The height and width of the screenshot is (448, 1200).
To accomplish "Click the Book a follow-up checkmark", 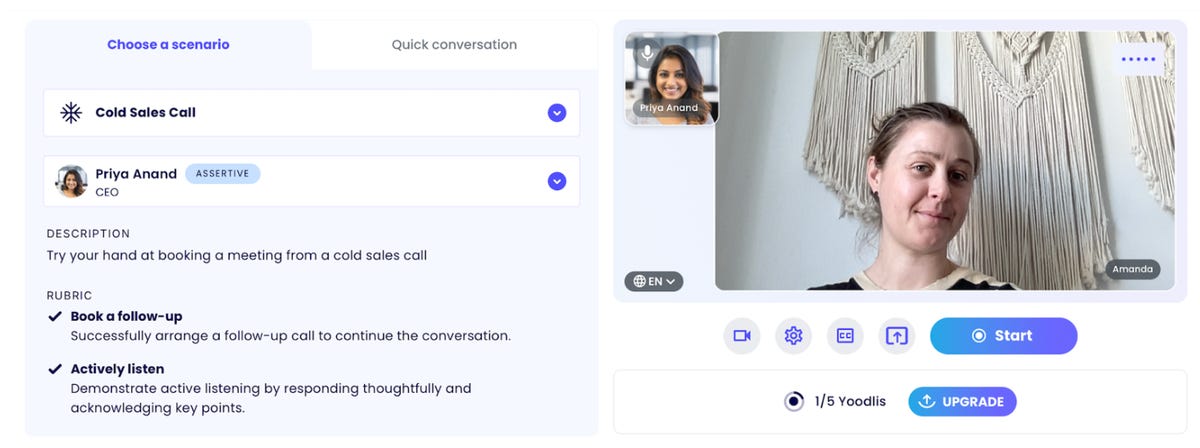I will [55, 316].
